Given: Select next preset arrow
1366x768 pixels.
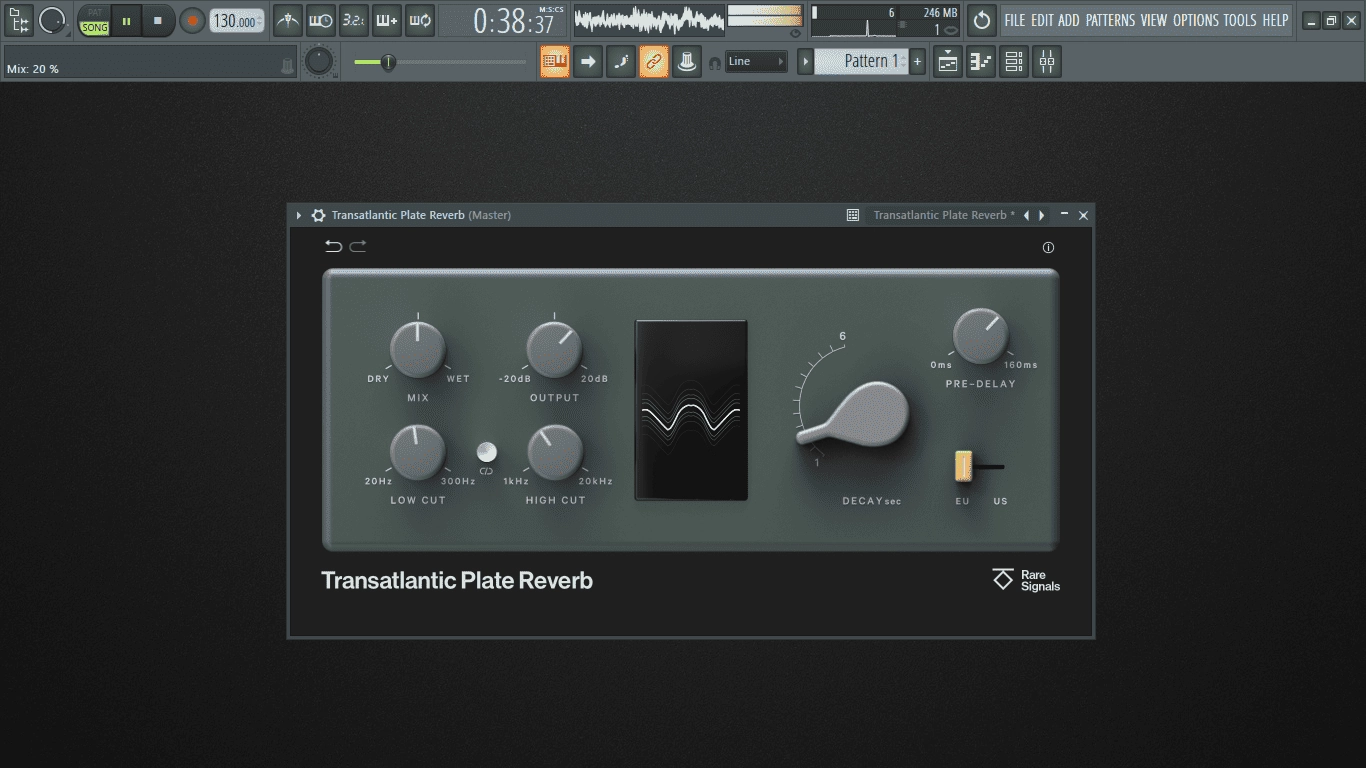Looking at the screenshot, I should (x=1042, y=215).
